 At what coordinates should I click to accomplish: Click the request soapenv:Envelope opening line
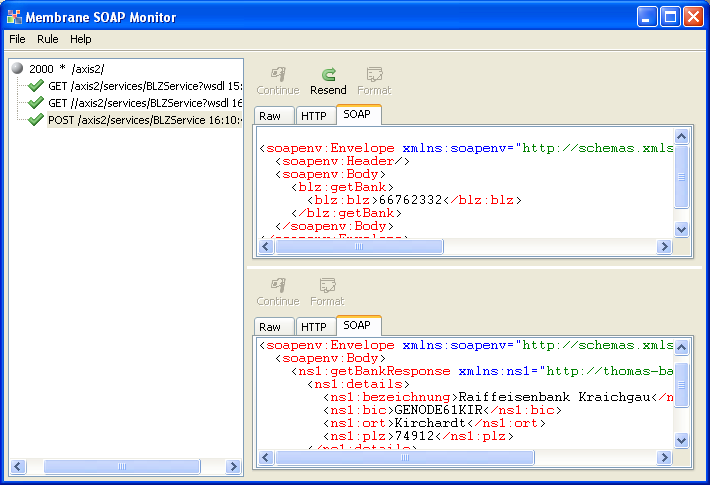(466, 148)
